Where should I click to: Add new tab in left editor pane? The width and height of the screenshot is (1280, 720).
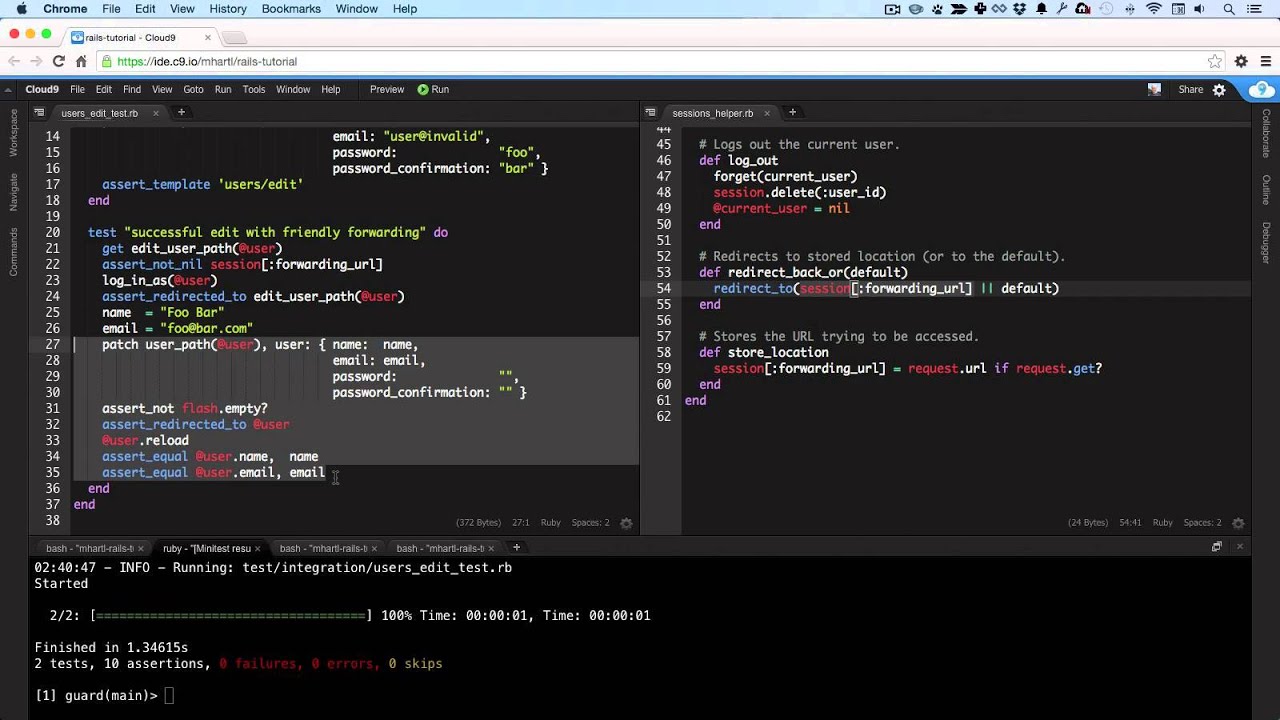click(181, 113)
